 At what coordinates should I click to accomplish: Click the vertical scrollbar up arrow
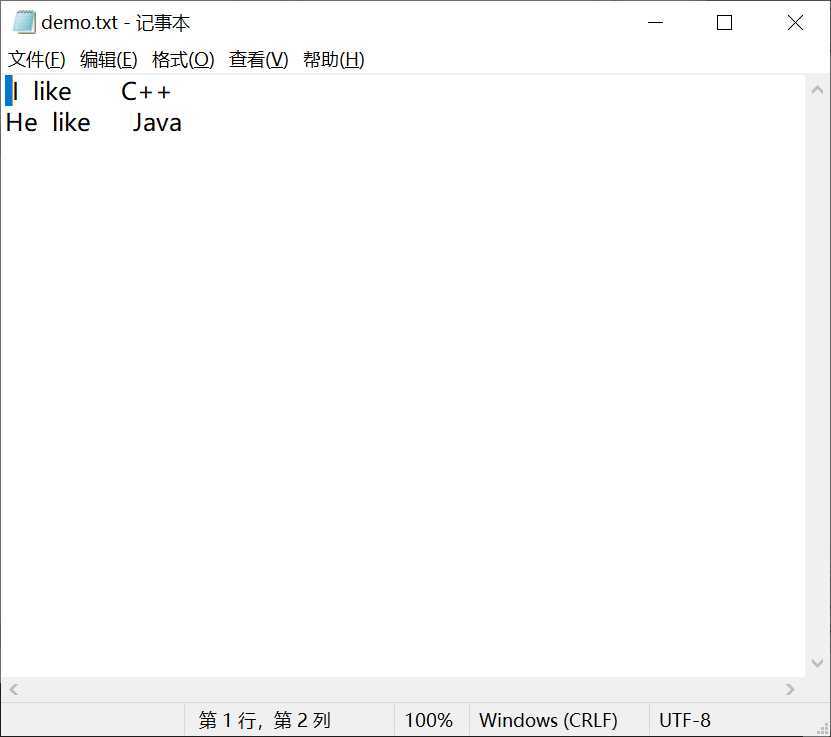pyautogui.click(x=817, y=90)
